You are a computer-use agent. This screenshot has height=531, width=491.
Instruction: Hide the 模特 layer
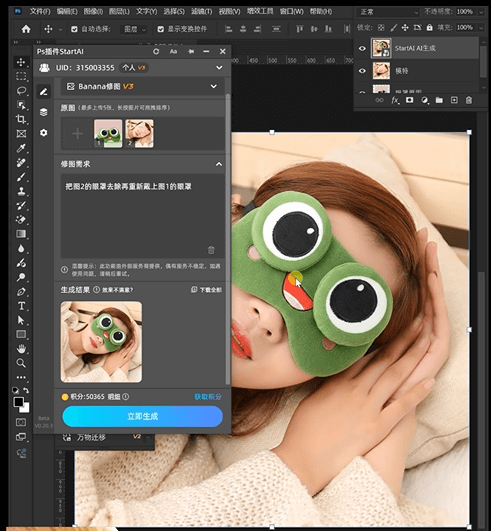(x=362, y=71)
